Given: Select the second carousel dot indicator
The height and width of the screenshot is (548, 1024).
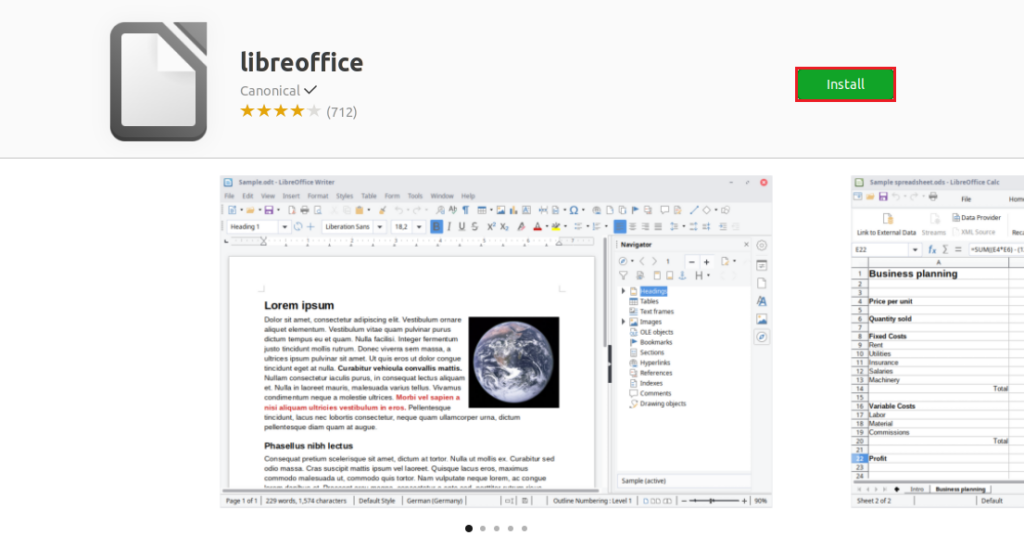Looking at the screenshot, I should click(x=482, y=528).
